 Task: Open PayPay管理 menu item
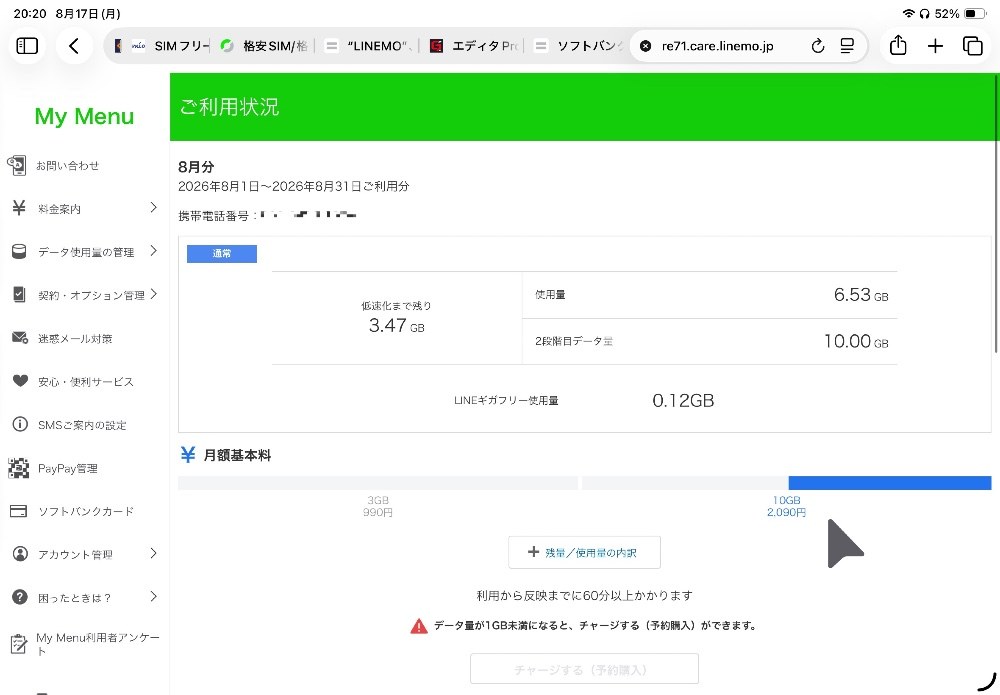click(68, 469)
